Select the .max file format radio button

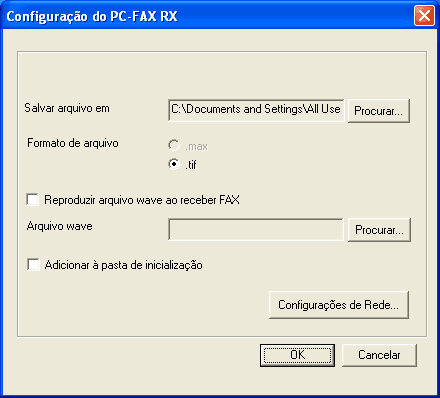coord(174,145)
